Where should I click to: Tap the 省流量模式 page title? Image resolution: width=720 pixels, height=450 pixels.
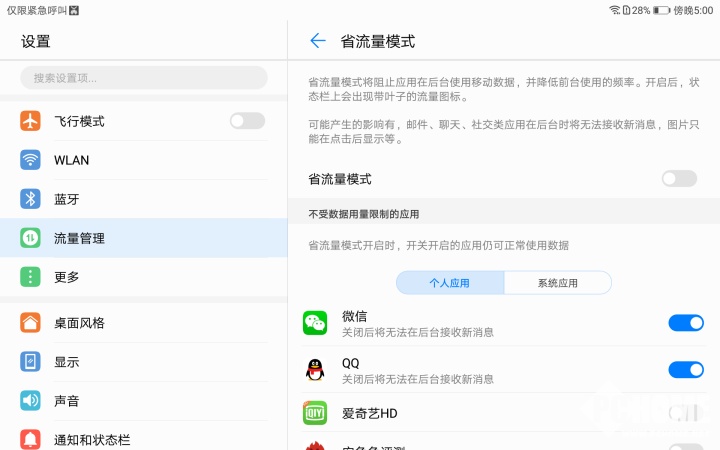tap(377, 41)
